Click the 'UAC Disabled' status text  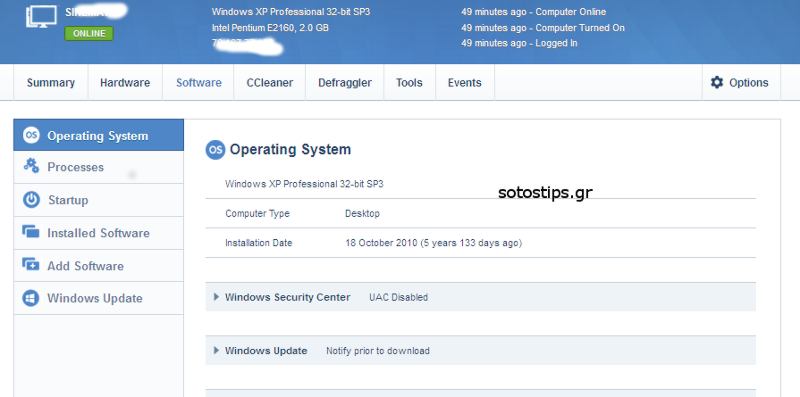(398, 297)
